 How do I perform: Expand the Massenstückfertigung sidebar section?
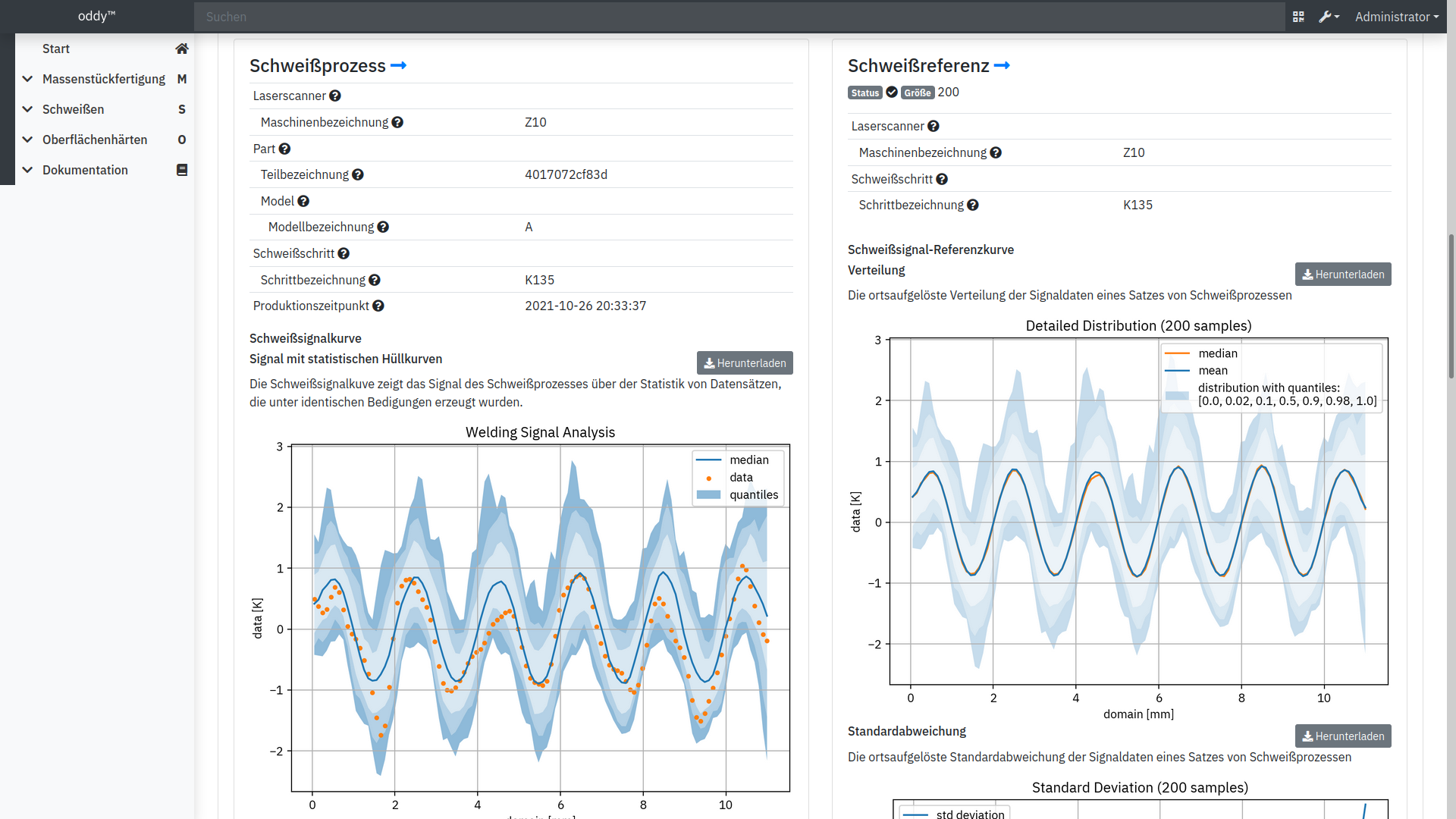(x=104, y=79)
